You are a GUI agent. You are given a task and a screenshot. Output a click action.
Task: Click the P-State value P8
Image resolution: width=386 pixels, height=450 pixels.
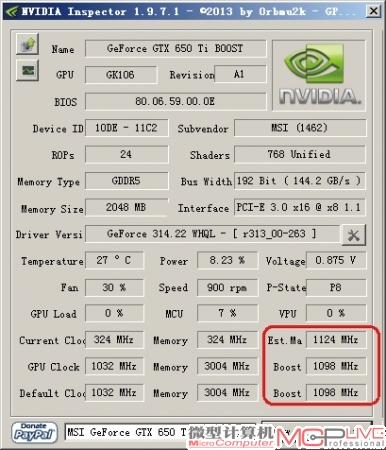coord(336,287)
